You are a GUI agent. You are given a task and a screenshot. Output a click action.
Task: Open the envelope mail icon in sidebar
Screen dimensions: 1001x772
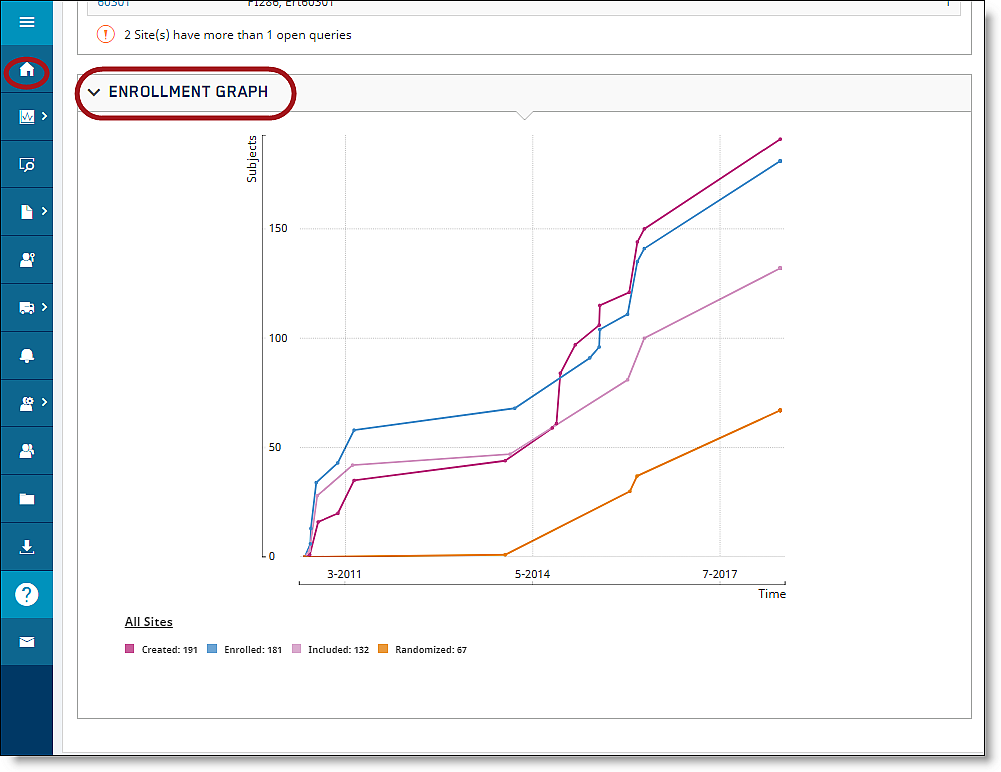[27, 642]
